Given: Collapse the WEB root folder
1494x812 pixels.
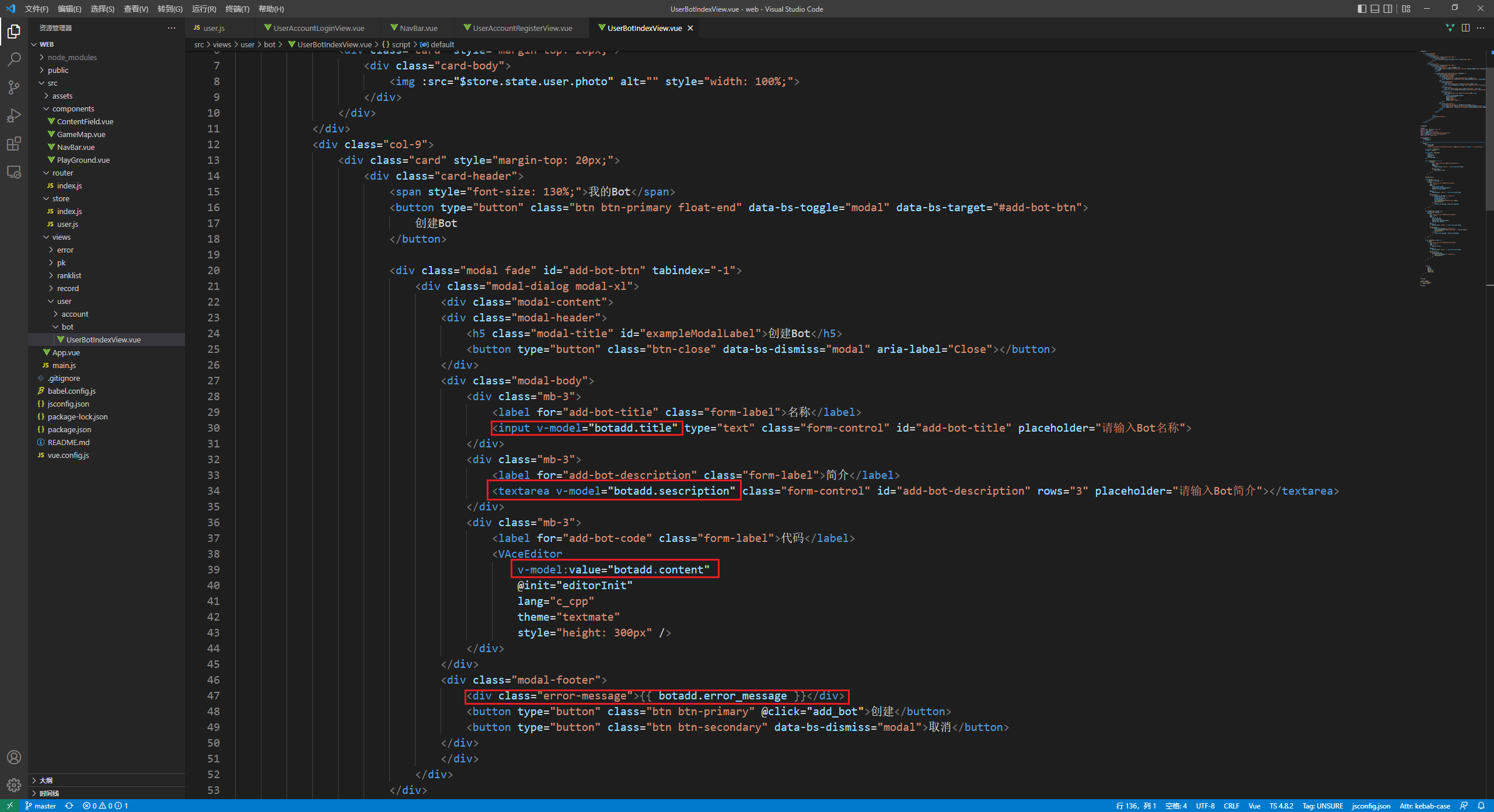Looking at the screenshot, I should [107, 44].
